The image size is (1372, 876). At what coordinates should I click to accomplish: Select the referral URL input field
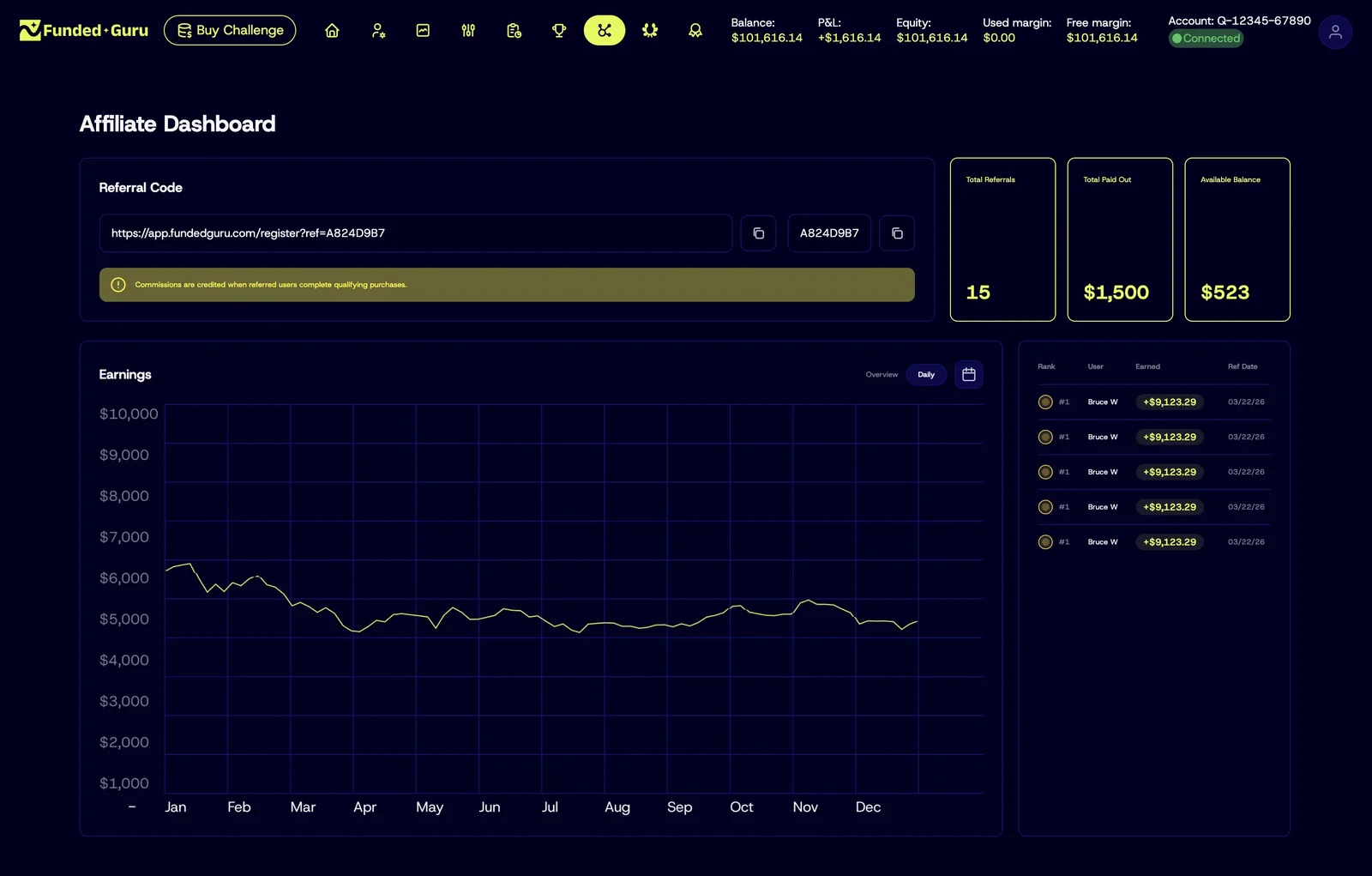415,233
